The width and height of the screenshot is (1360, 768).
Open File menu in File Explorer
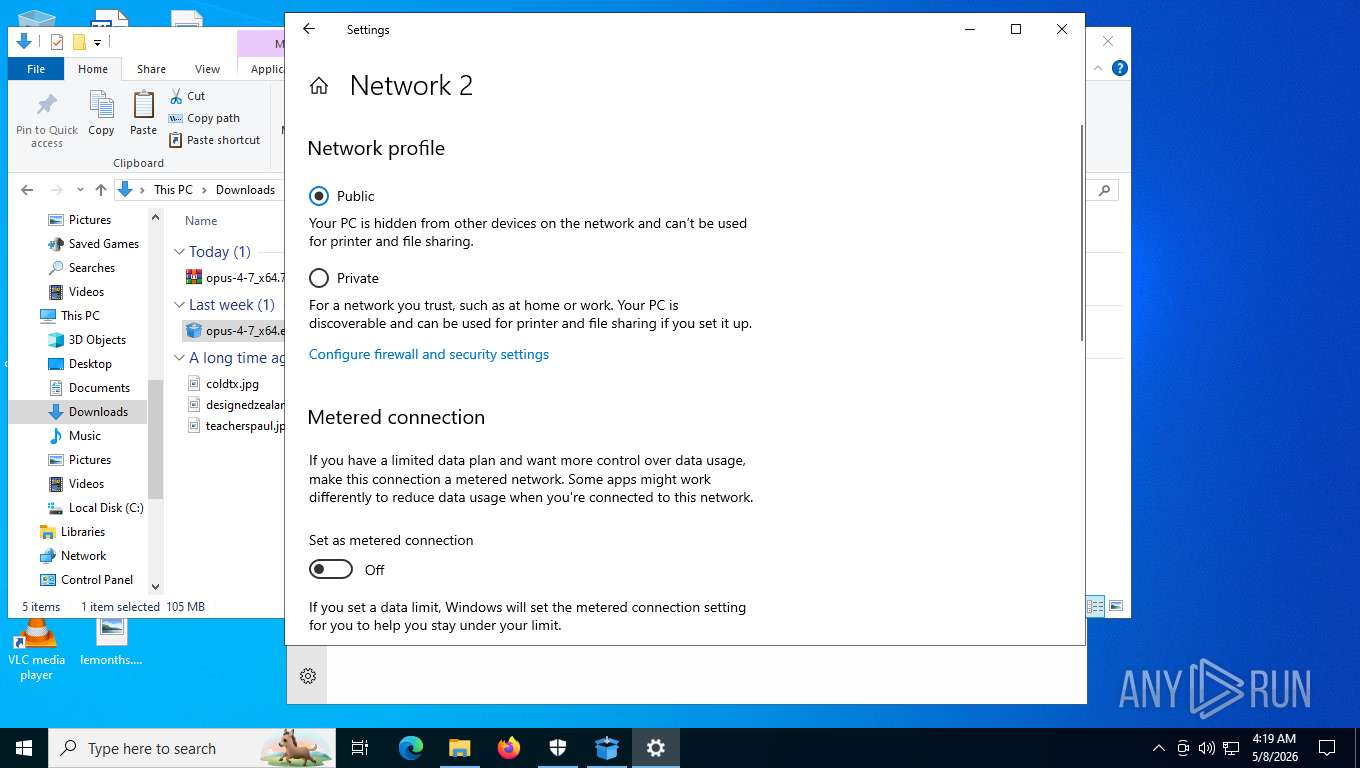(x=36, y=69)
